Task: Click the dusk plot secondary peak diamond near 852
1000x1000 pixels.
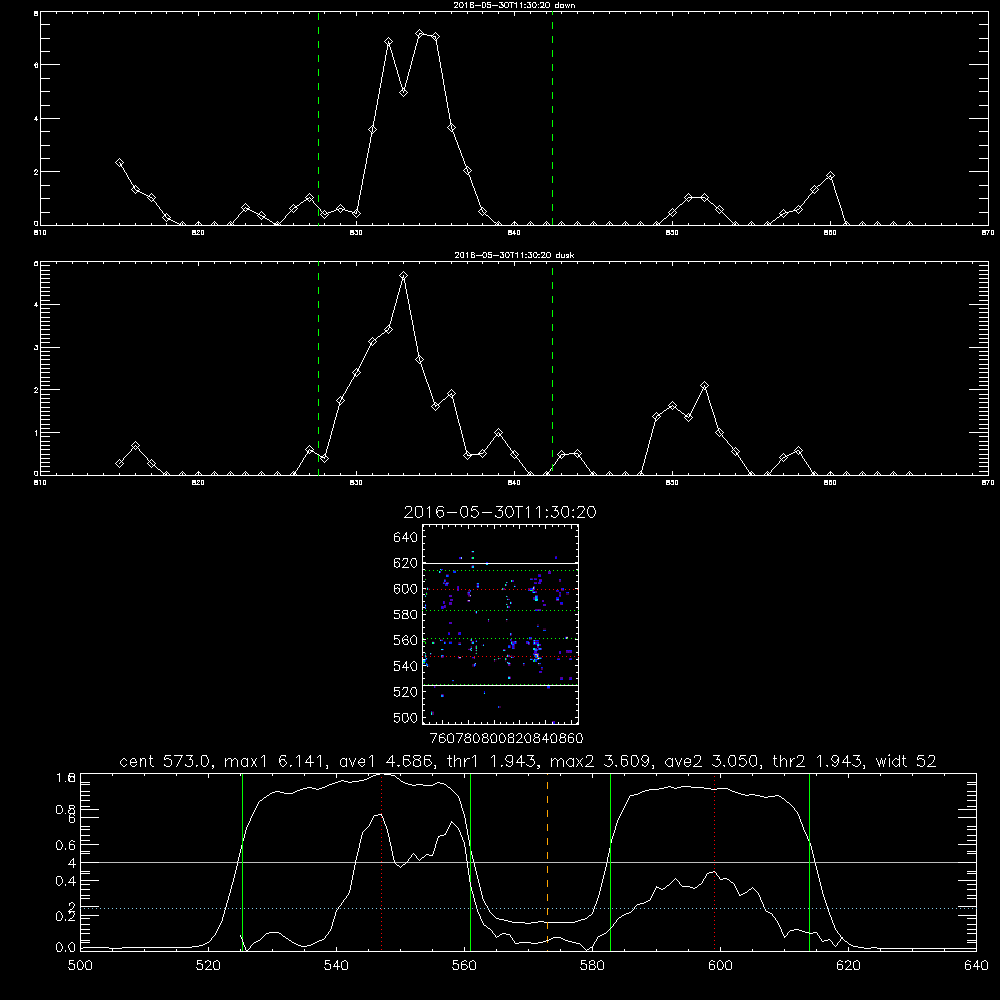Action: 704,386
